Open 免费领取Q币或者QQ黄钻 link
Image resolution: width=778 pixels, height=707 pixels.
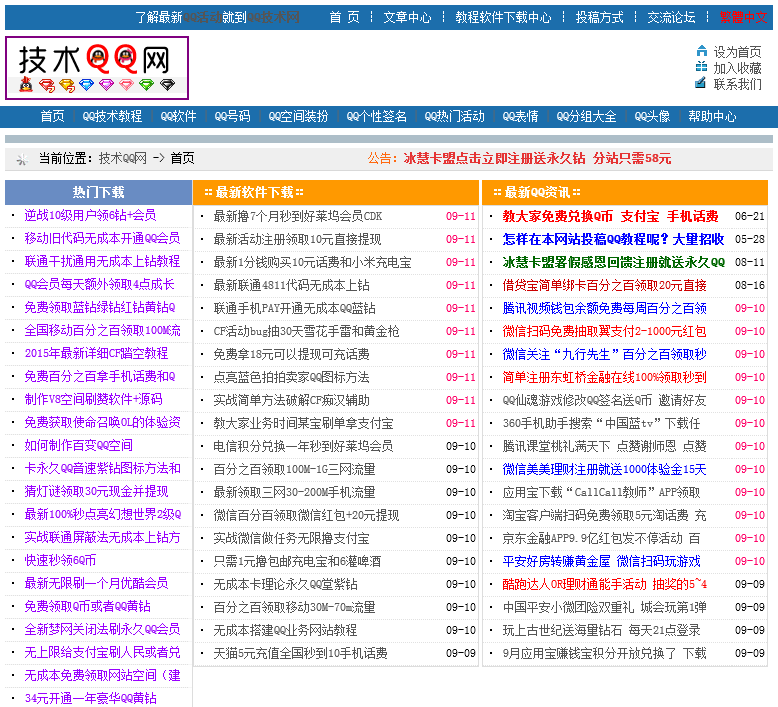tap(87, 606)
